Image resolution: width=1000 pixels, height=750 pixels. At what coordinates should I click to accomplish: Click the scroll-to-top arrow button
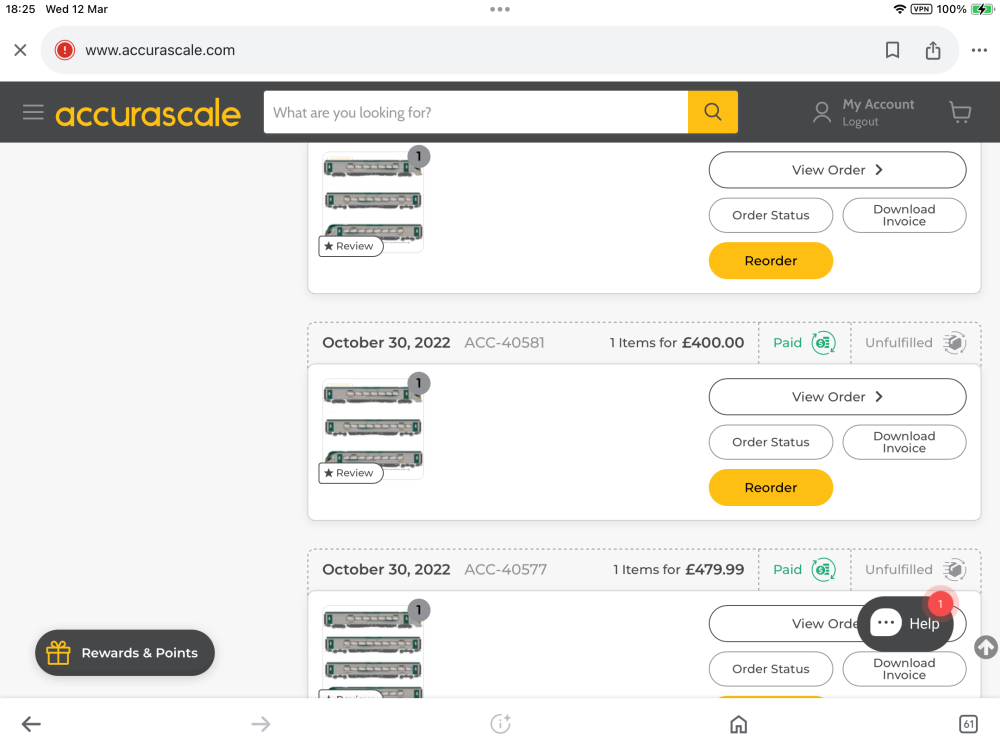click(985, 647)
